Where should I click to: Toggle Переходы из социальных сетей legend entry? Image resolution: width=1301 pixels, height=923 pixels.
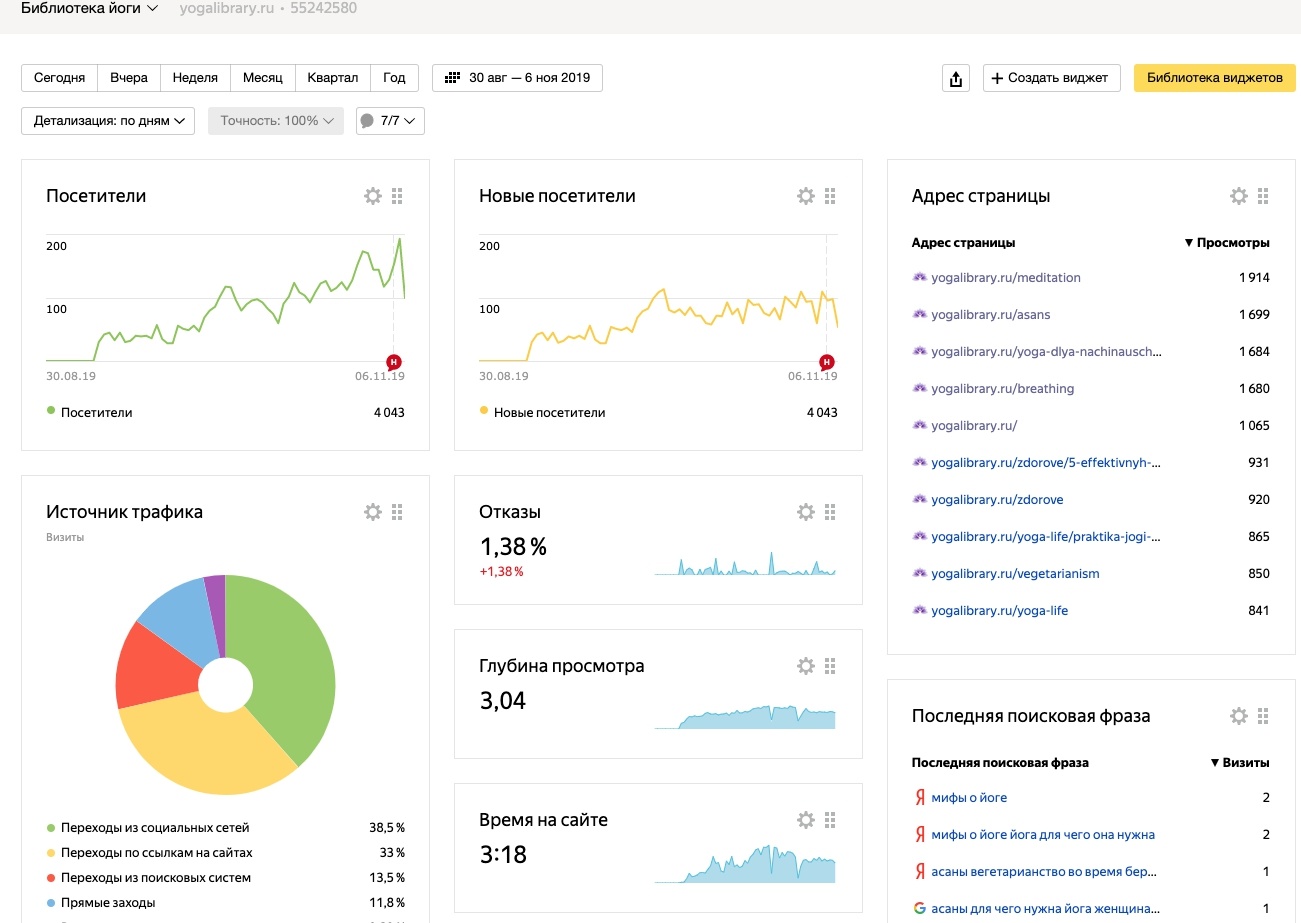click(154, 828)
